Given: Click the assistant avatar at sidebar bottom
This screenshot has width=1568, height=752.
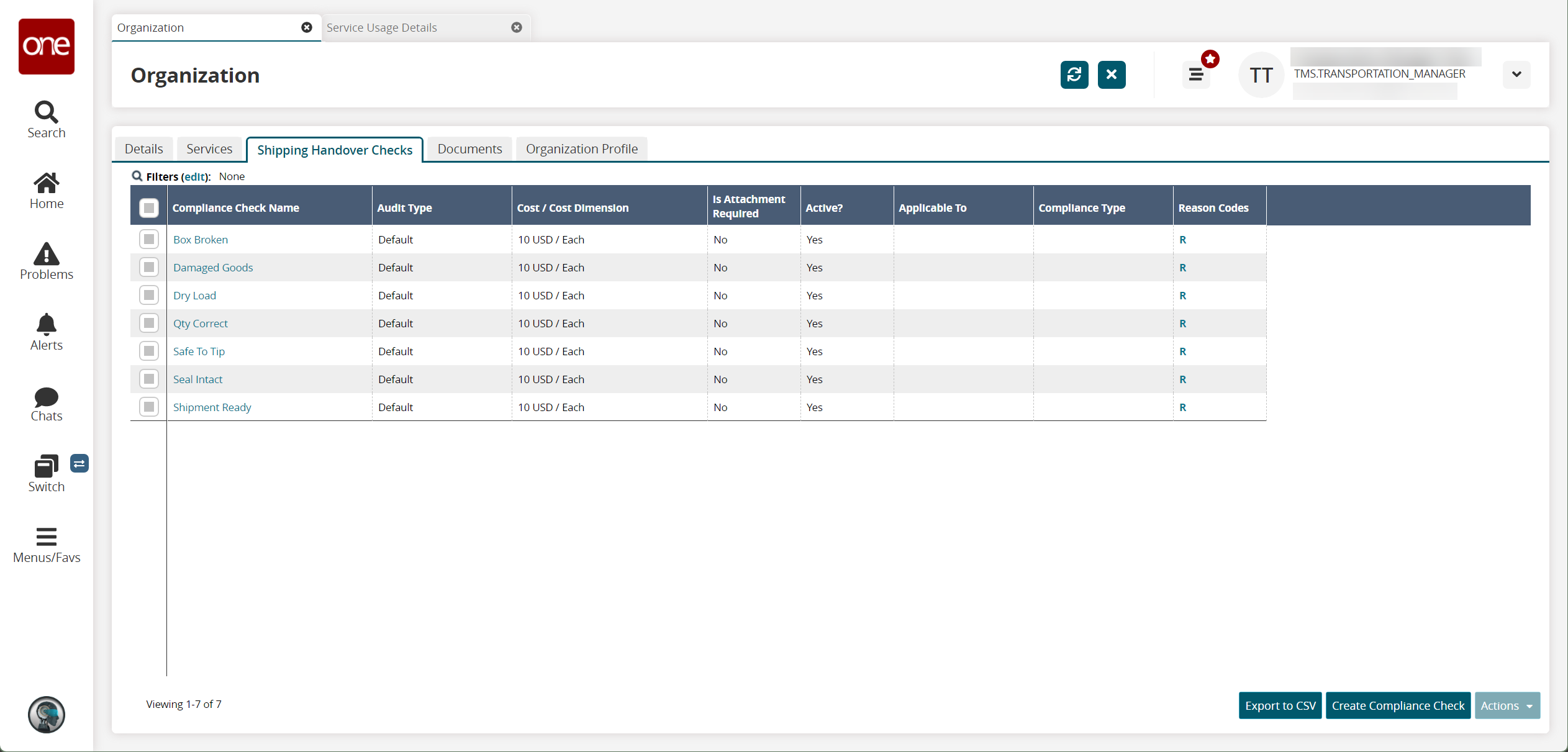Looking at the screenshot, I should (x=47, y=715).
